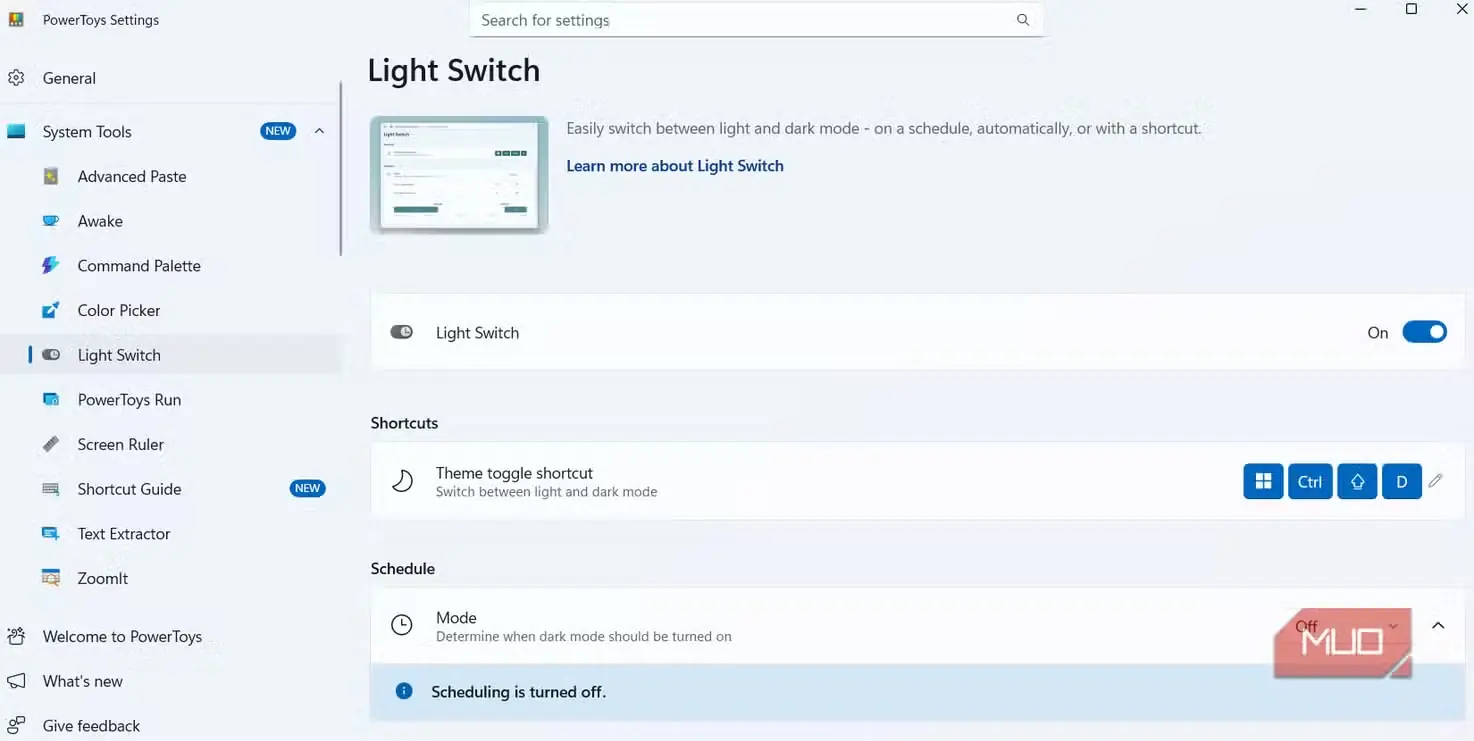
Task: Click the ZoomIt icon
Action: [51, 578]
